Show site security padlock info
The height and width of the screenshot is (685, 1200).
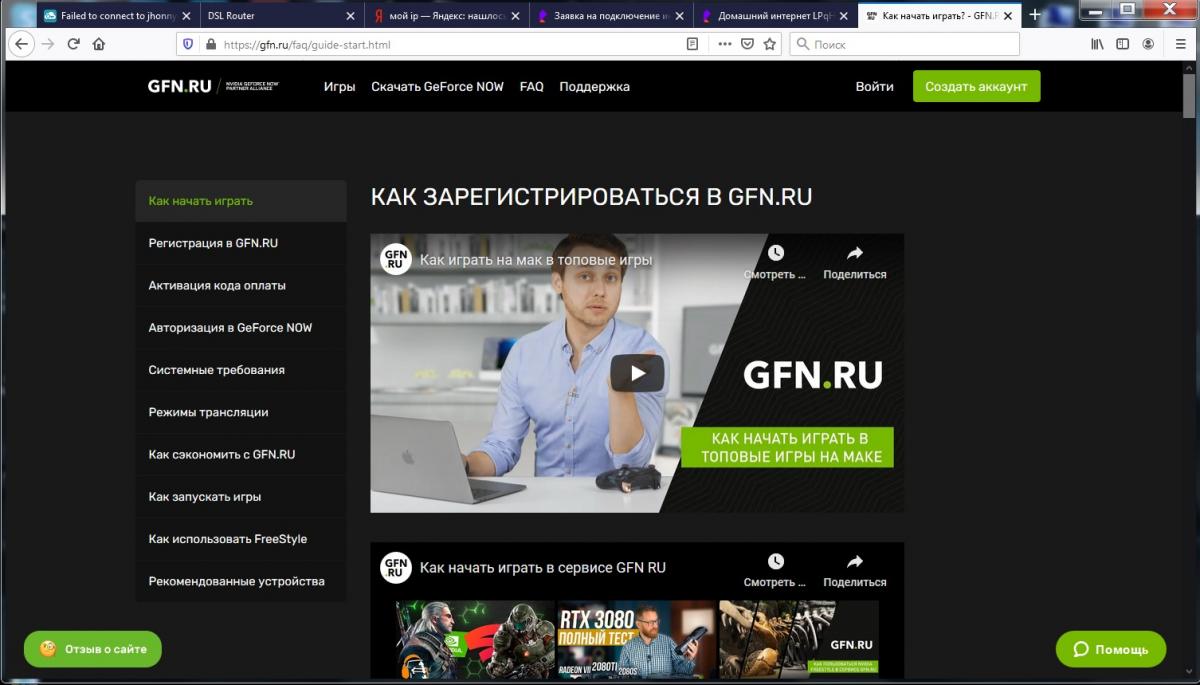[x=210, y=44]
